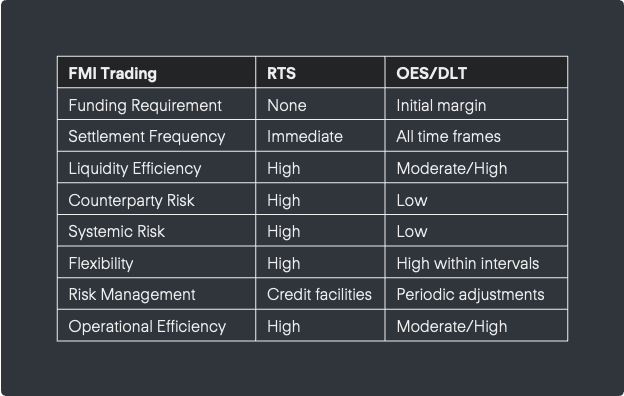Click the Low cell for Counterparty Risk
624x396 pixels.
point(476,199)
